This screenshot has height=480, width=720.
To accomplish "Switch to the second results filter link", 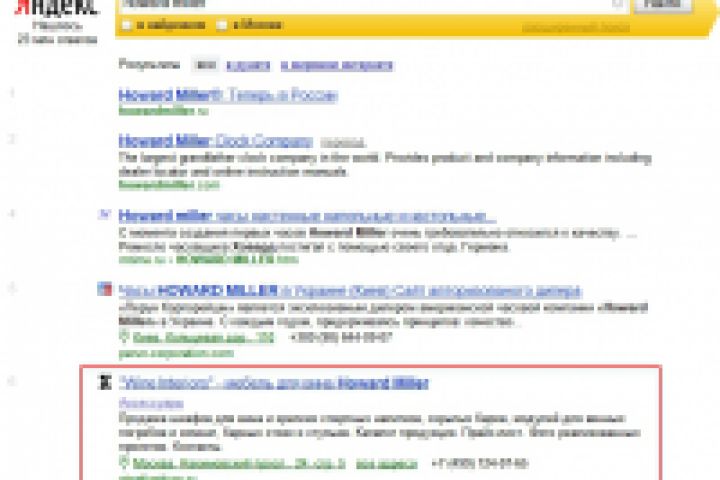I will click(x=248, y=66).
